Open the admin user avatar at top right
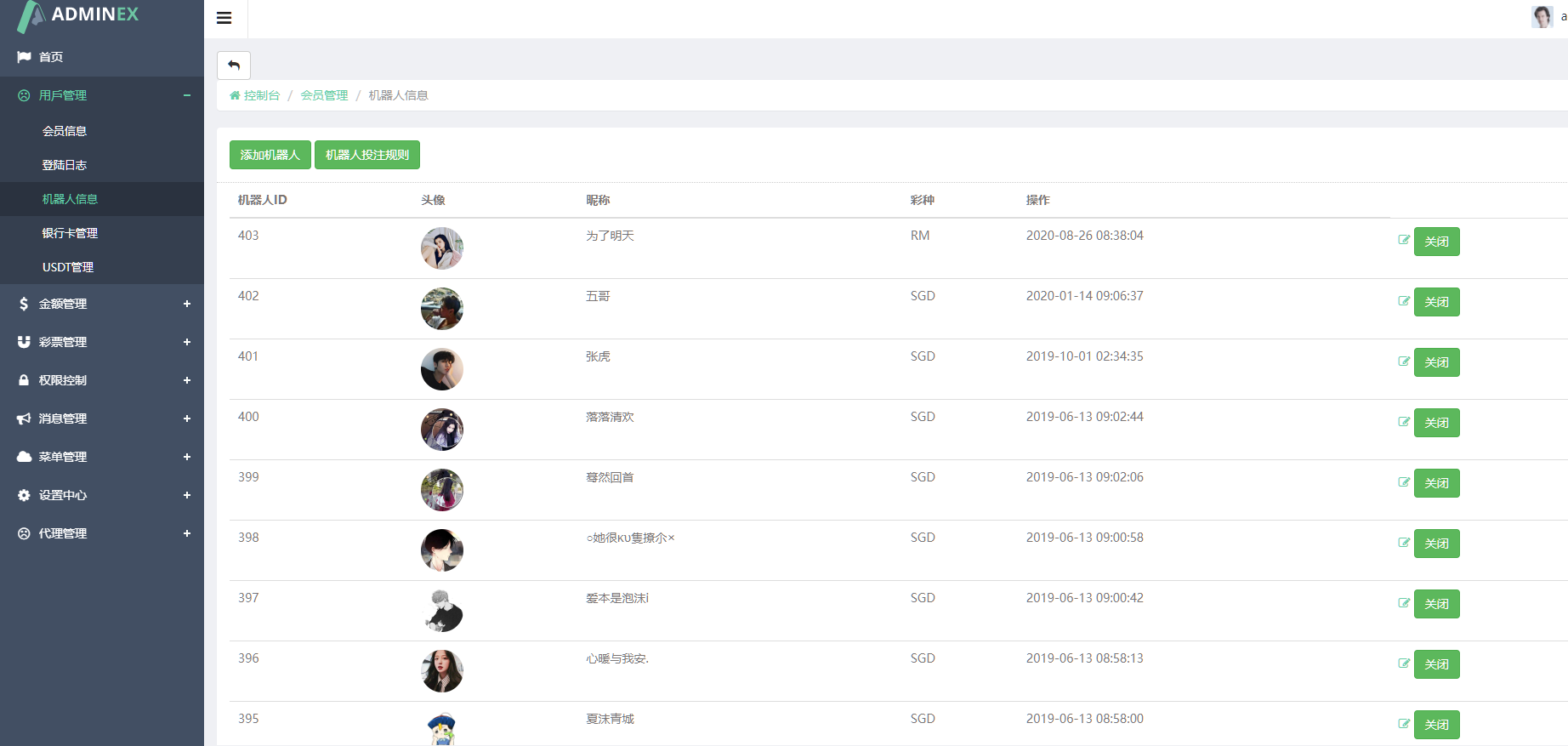 1542,16
